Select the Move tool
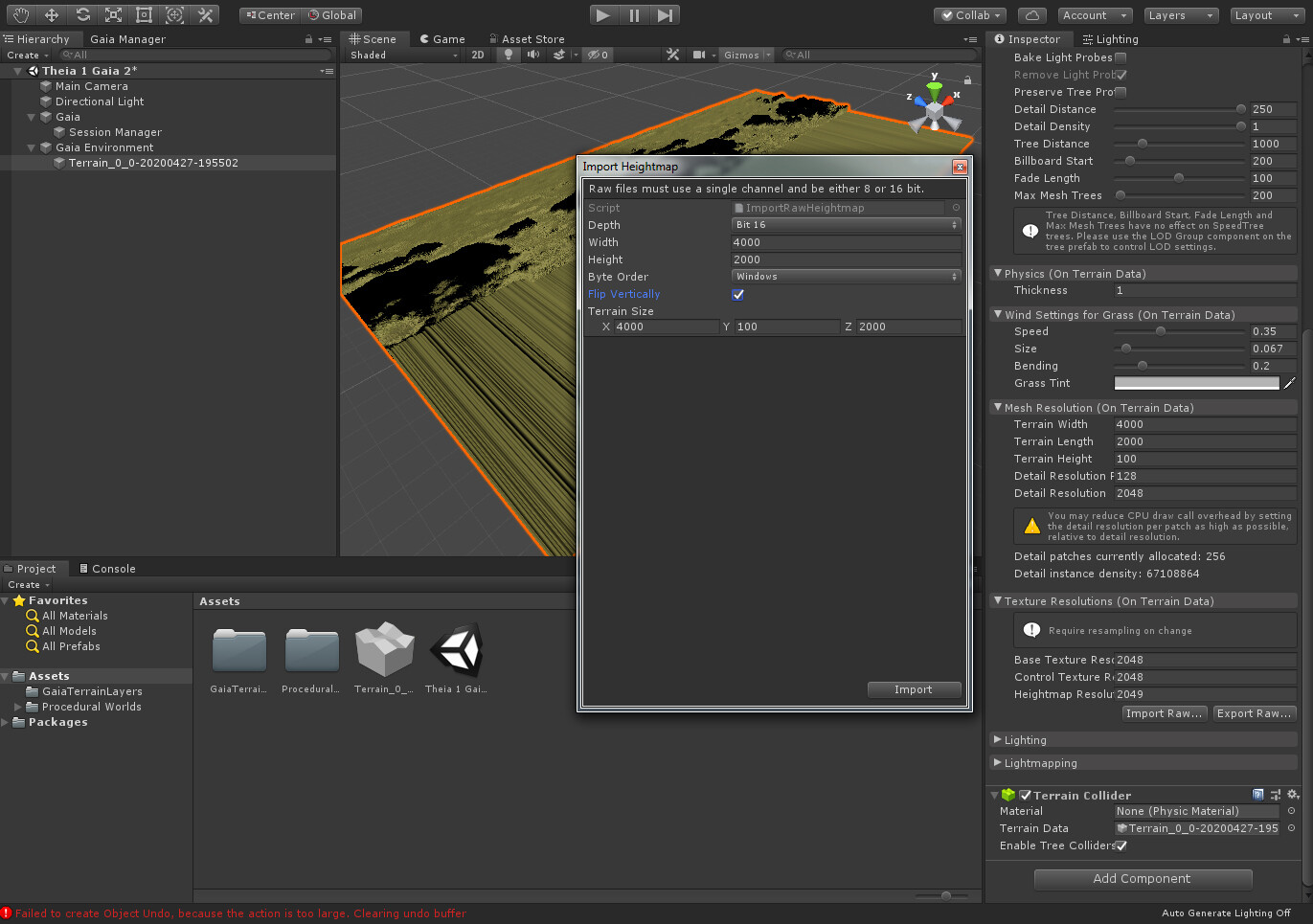 click(x=53, y=14)
